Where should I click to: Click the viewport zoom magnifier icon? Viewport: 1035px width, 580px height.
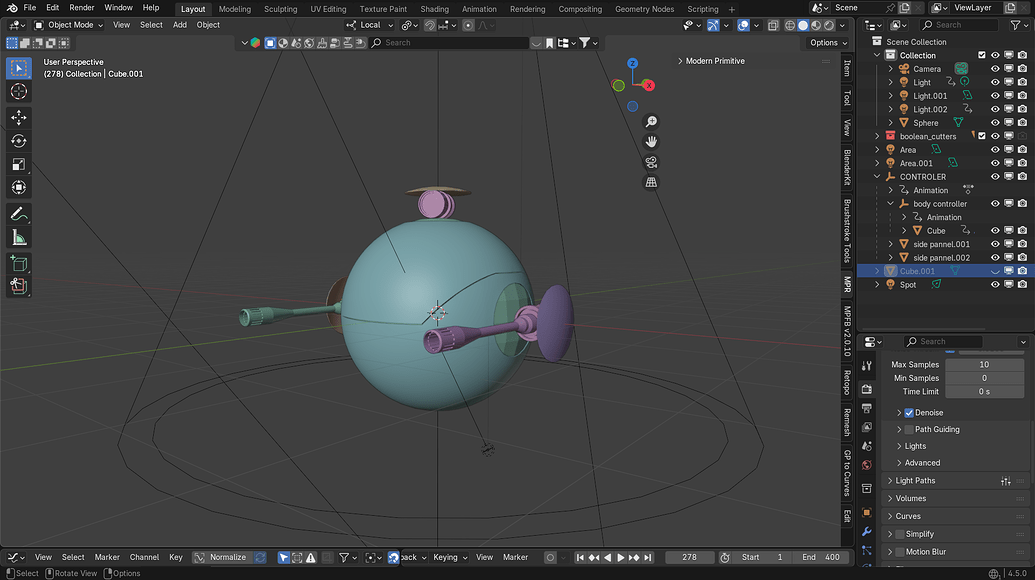coord(651,122)
